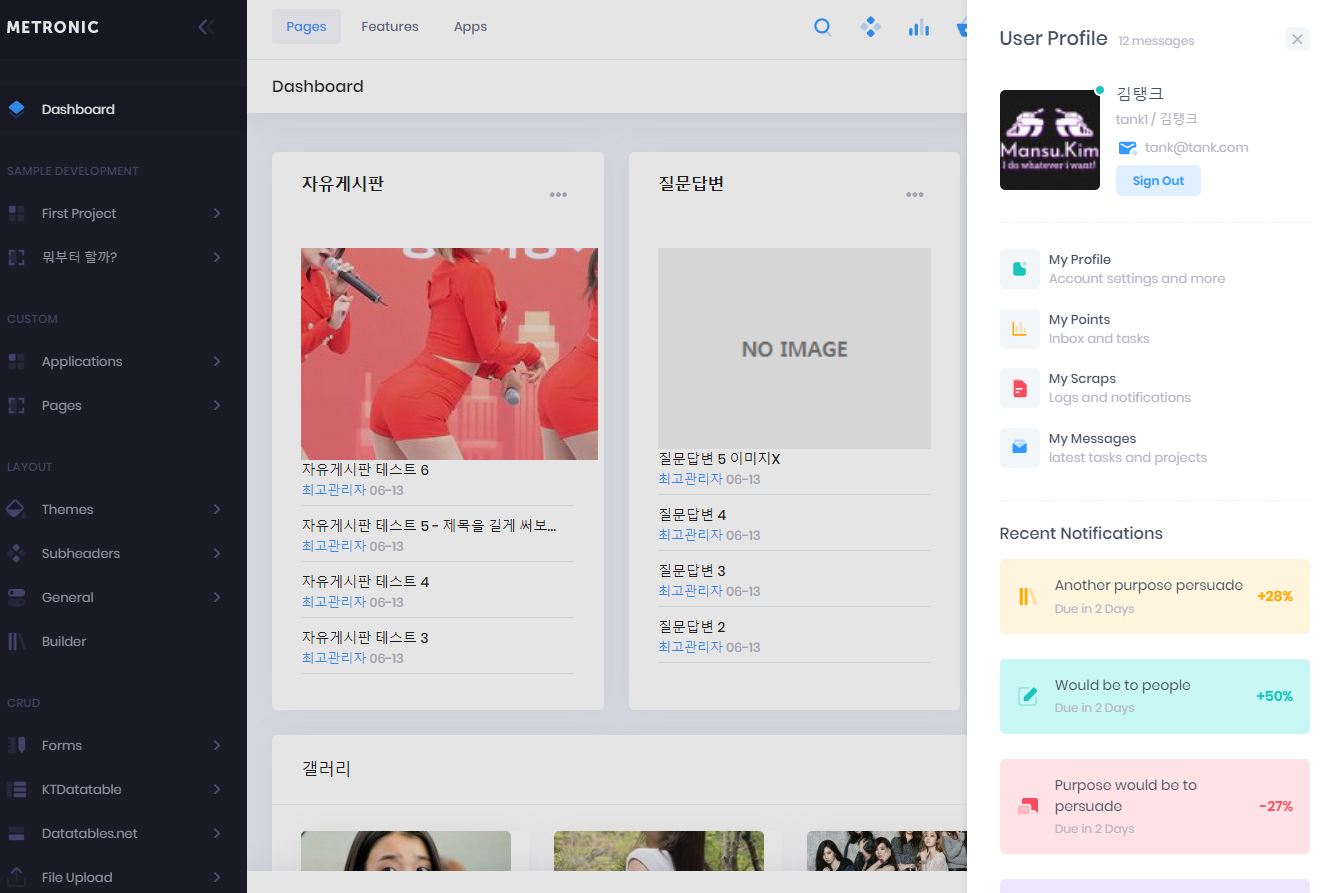The width and height of the screenshot is (1337, 893).
Task: Click the Mansu.Kim profile avatar image
Action: [x=1049, y=140]
